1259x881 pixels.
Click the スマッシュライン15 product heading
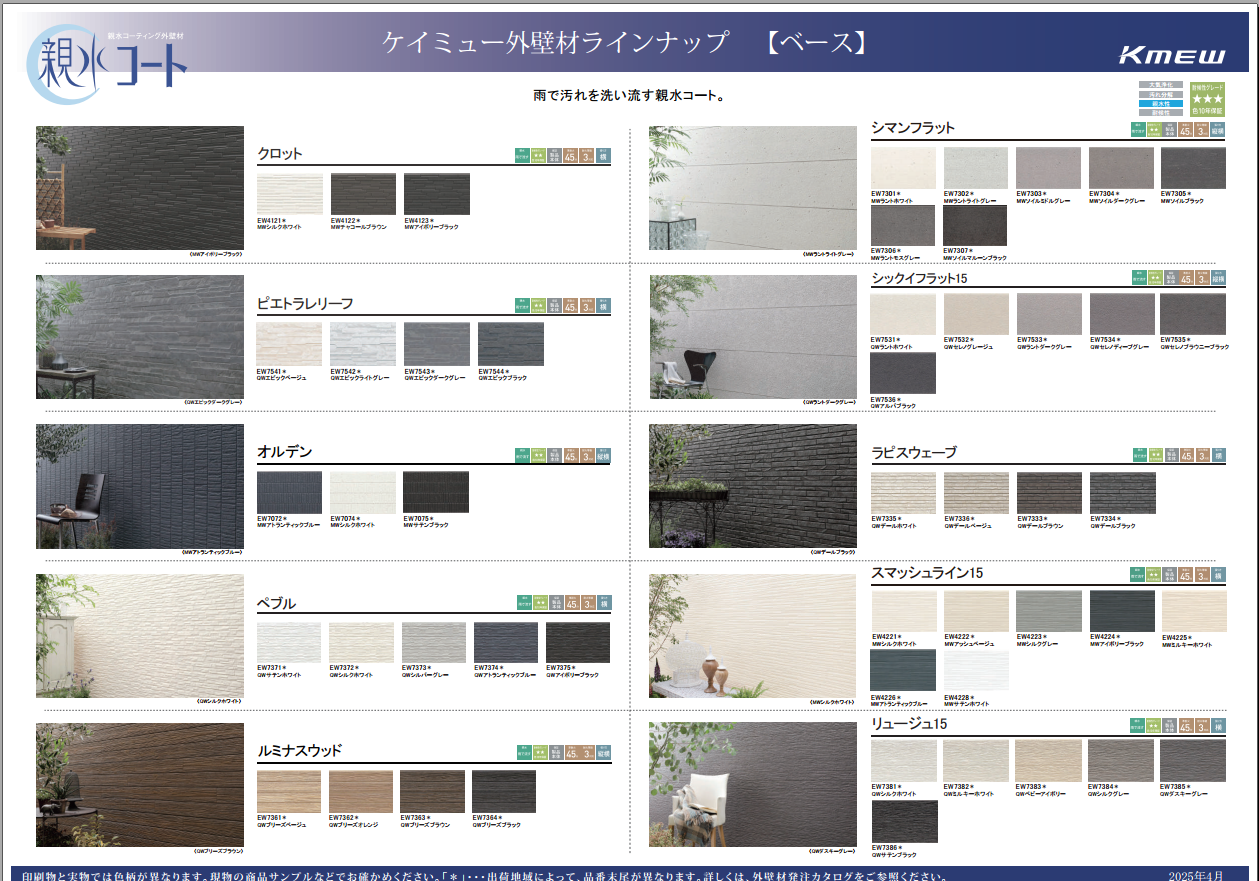point(927,573)
